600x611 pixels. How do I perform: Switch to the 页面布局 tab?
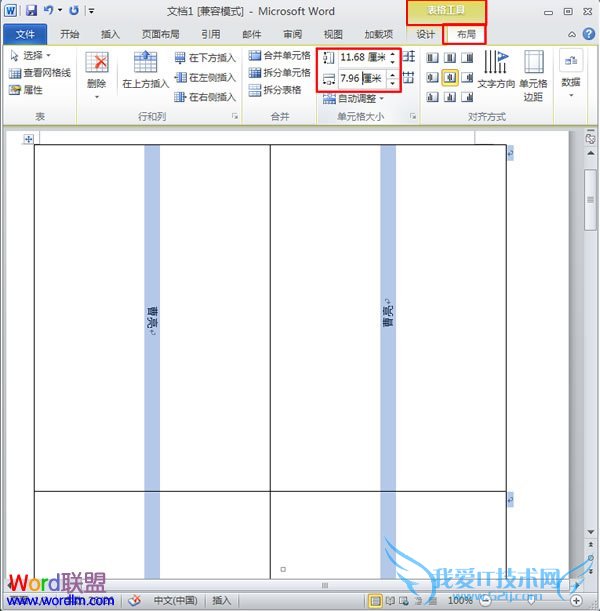coord(160,34)
